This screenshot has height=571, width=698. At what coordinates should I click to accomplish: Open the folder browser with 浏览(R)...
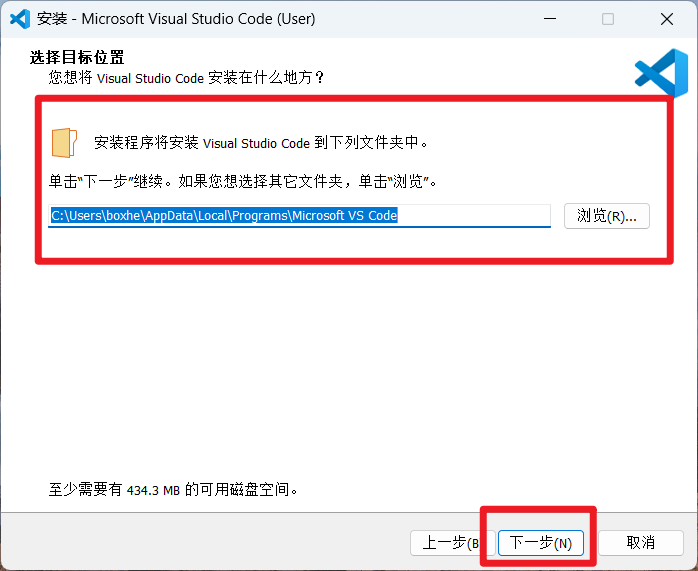click(607, 216)
